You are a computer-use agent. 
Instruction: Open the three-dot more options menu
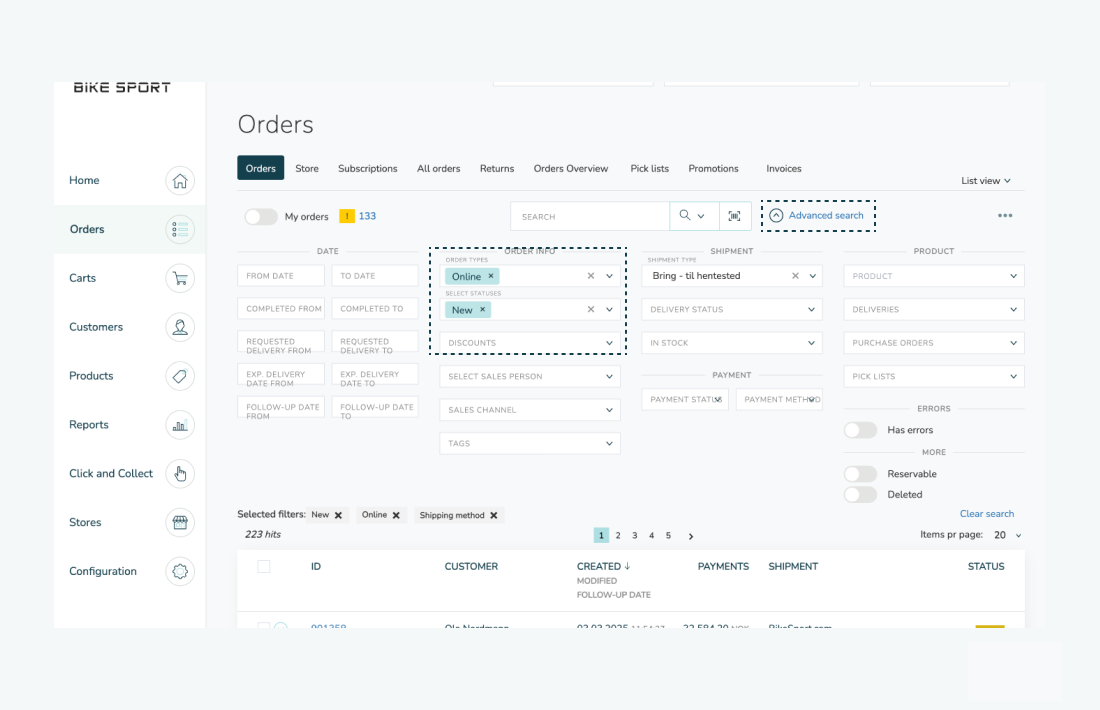pyautogui.click(x=1005, y=215)
